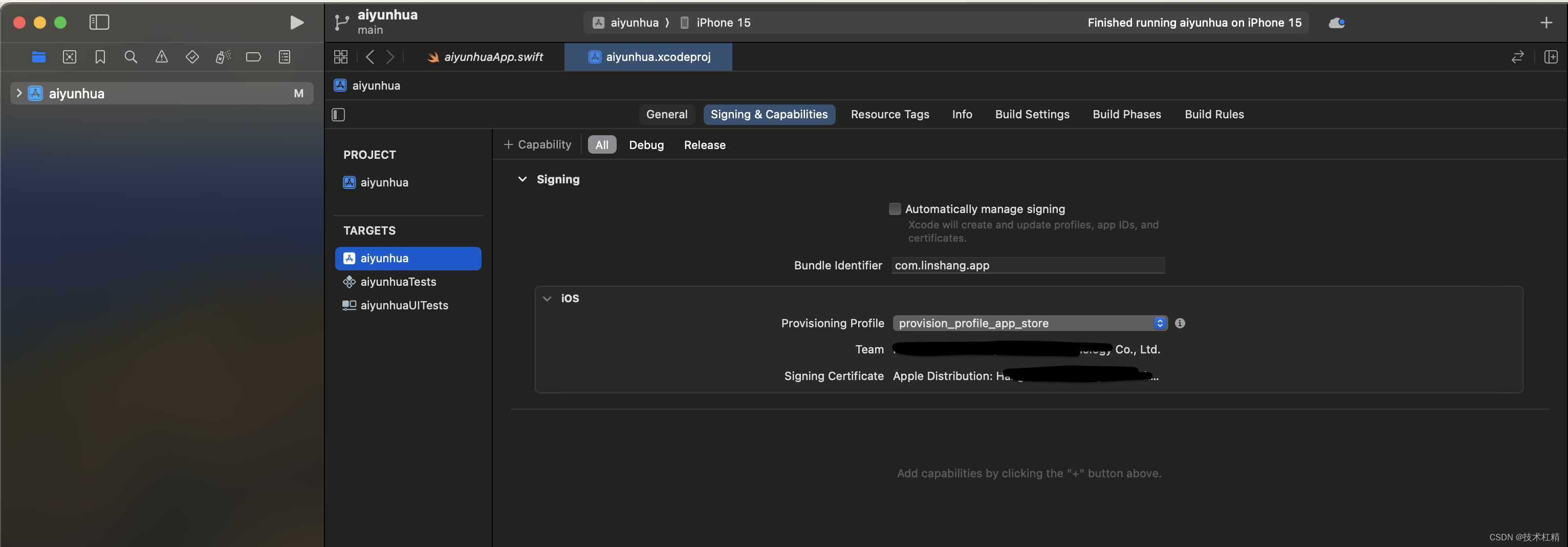Switch to the aiyunhua.xcodeproj tab
The width and height of the screenshot is (1568, 547).
coord(648,57)
